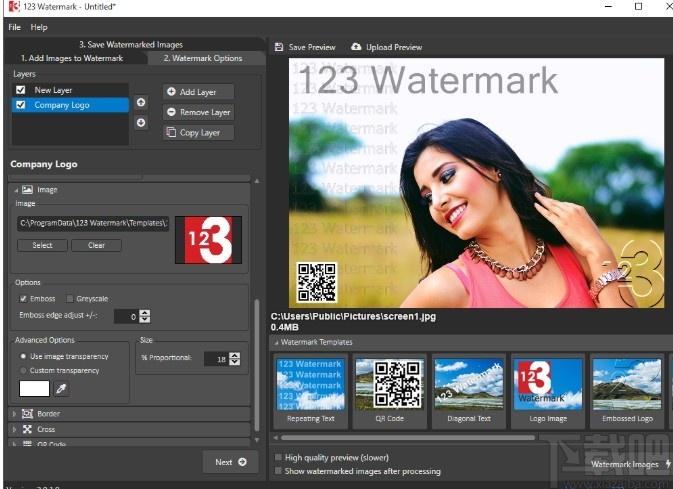Click the Border section icon

click(x=27, y=413)
